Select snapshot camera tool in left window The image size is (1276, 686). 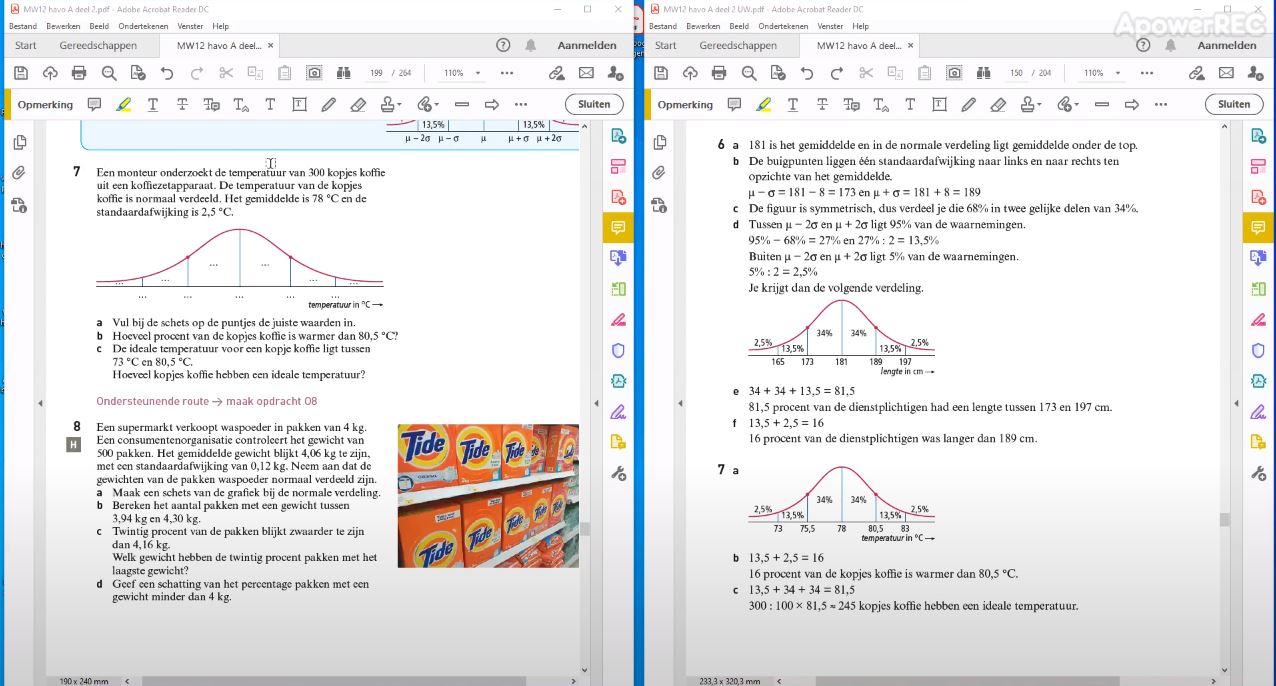pos(314,73)
